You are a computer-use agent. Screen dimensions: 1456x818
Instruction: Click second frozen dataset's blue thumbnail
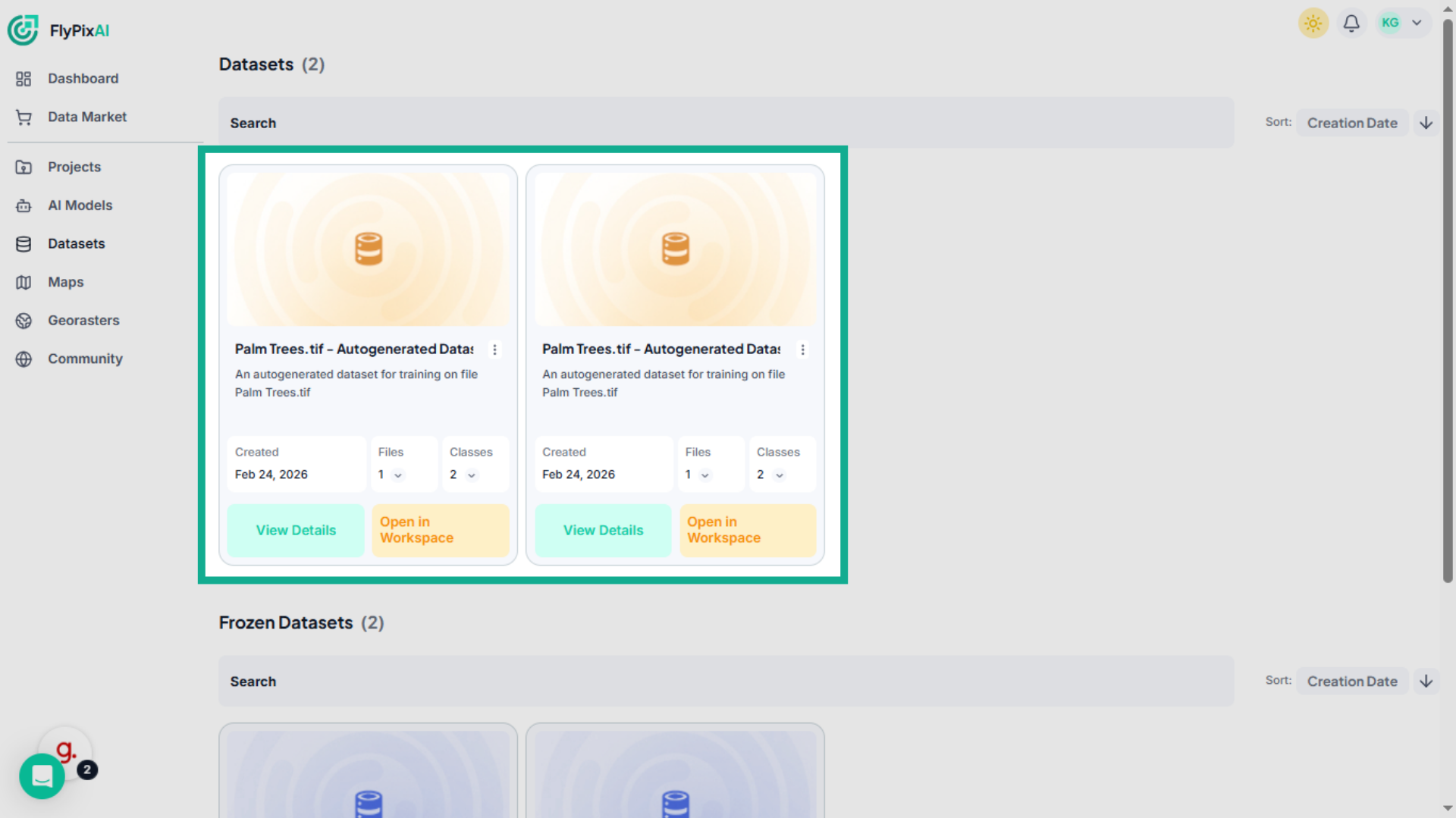pyautogui.click(x=676, y=774)
